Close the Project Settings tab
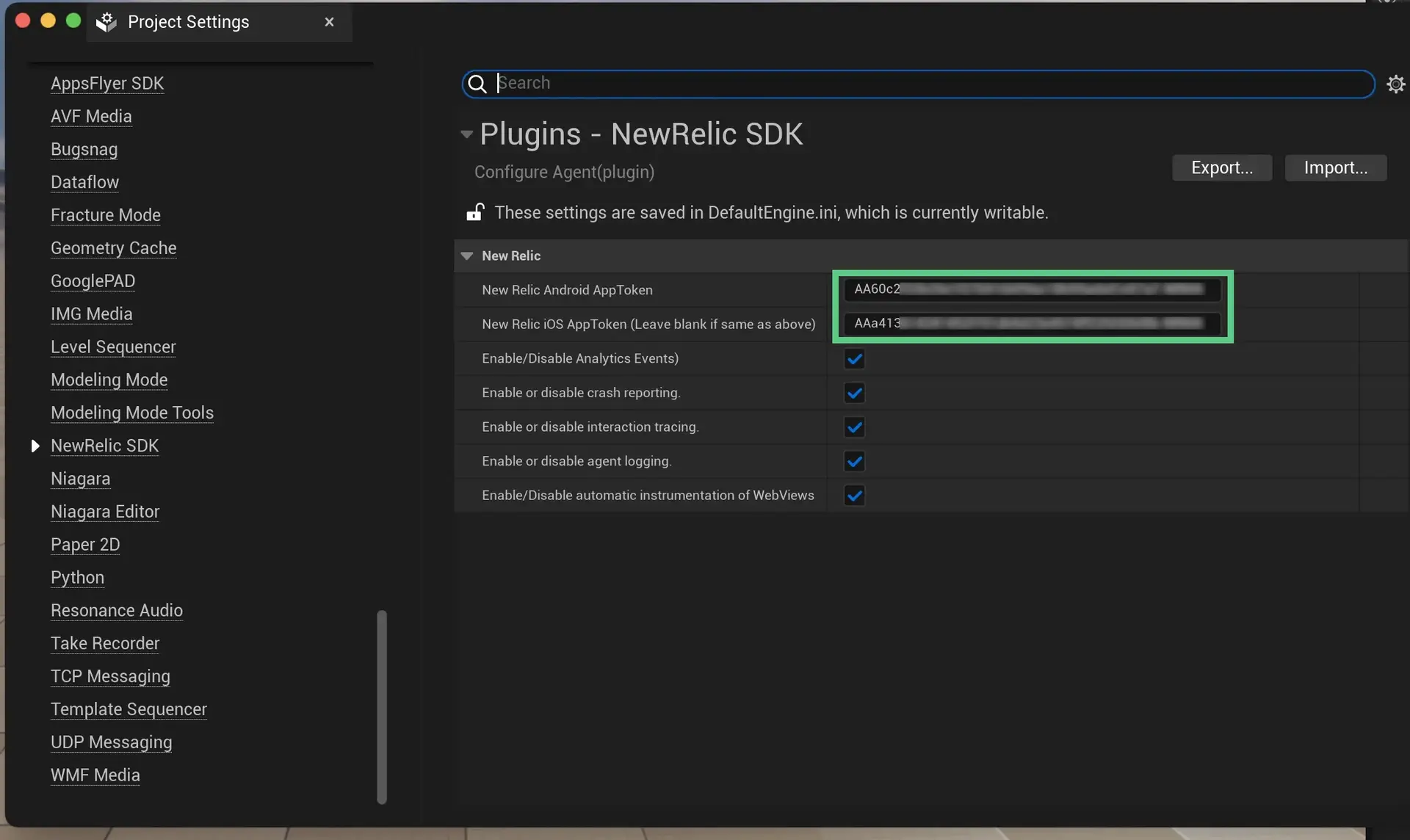Screen dimensions: 1410x840 [329, 21]
